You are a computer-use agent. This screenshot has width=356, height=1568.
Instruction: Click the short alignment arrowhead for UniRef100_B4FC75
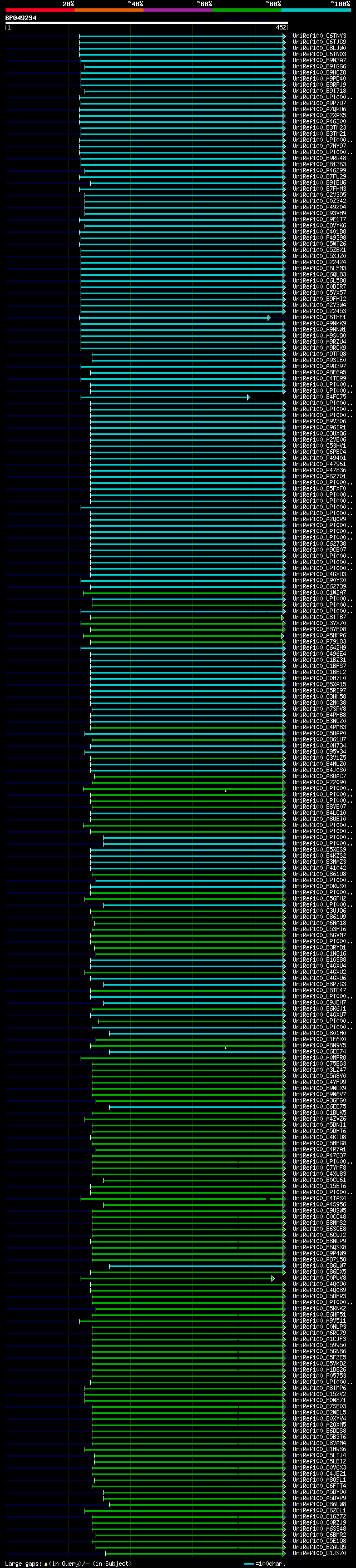tap(248, 397)
